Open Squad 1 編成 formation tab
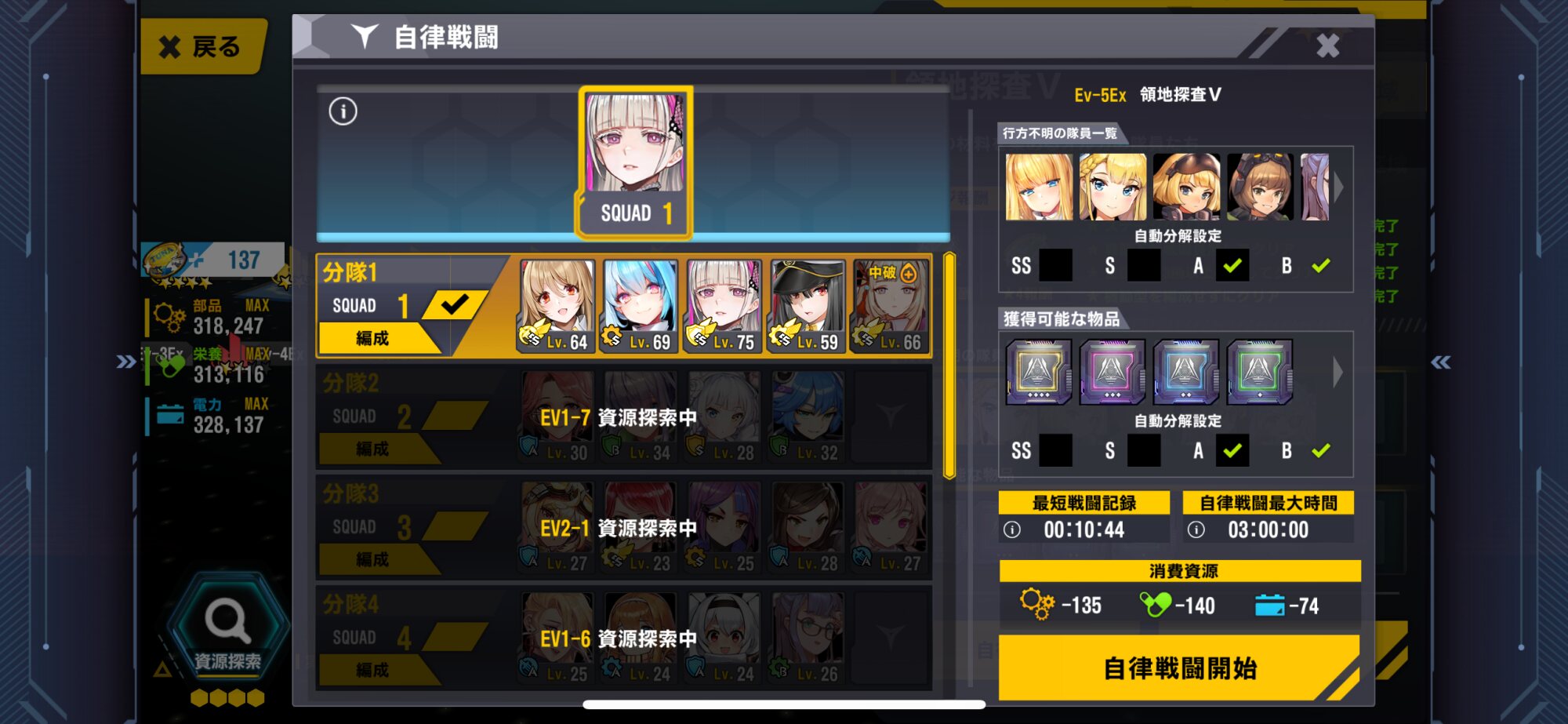Screen dimensions: 1568x724 pos(373,339)
